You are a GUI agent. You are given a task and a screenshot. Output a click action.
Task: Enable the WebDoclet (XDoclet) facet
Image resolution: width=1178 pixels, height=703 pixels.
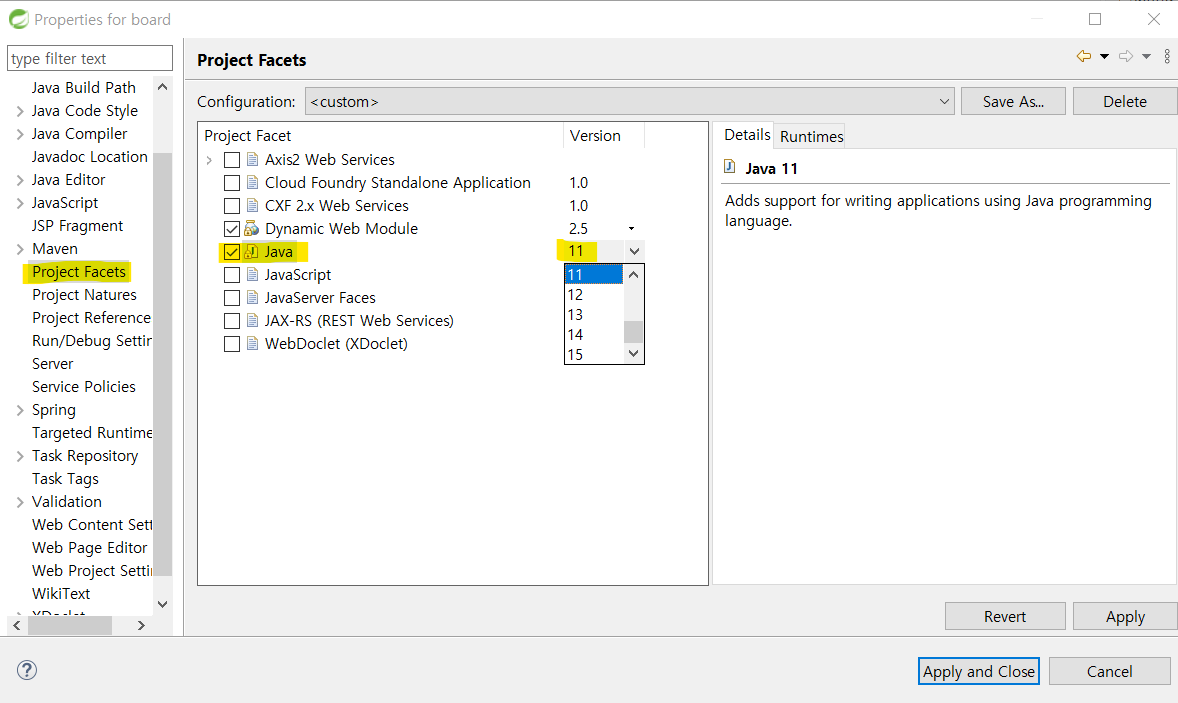(x=232, y=344)
